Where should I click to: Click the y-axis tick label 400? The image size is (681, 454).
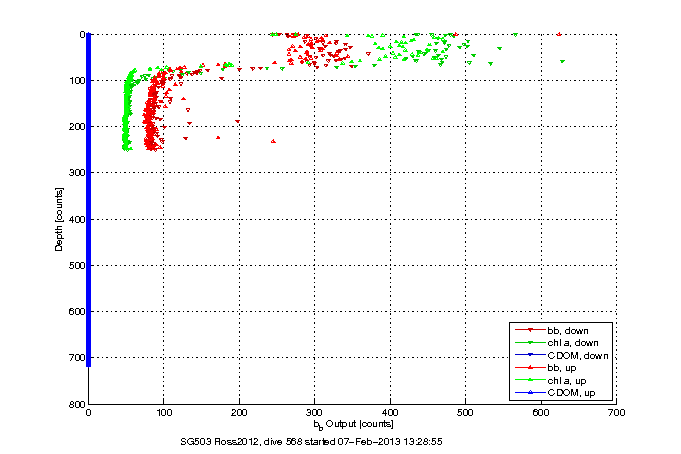[76, 219]
